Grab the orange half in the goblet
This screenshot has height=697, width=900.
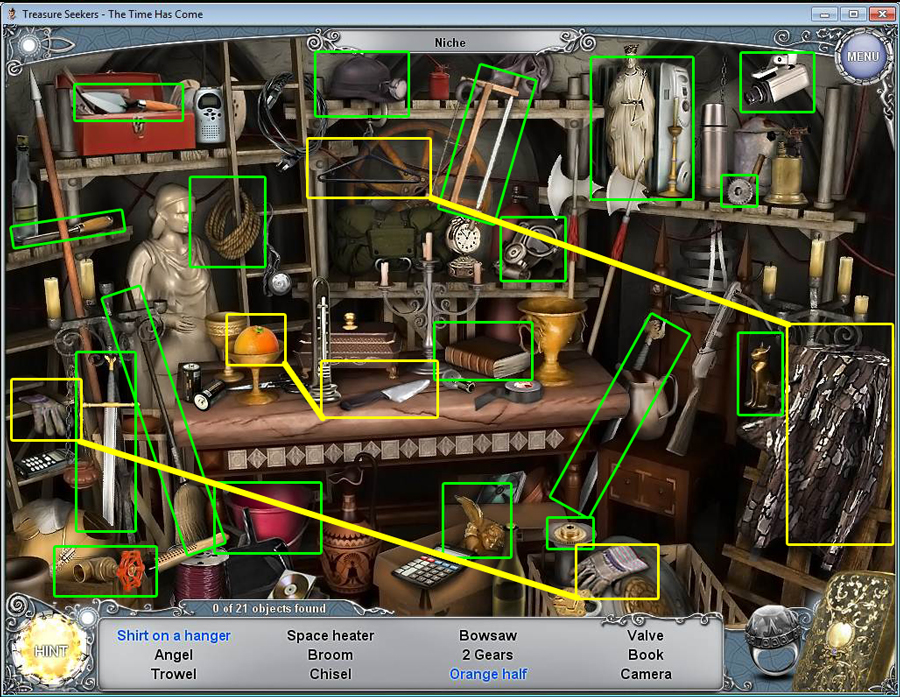click(256, 344)
